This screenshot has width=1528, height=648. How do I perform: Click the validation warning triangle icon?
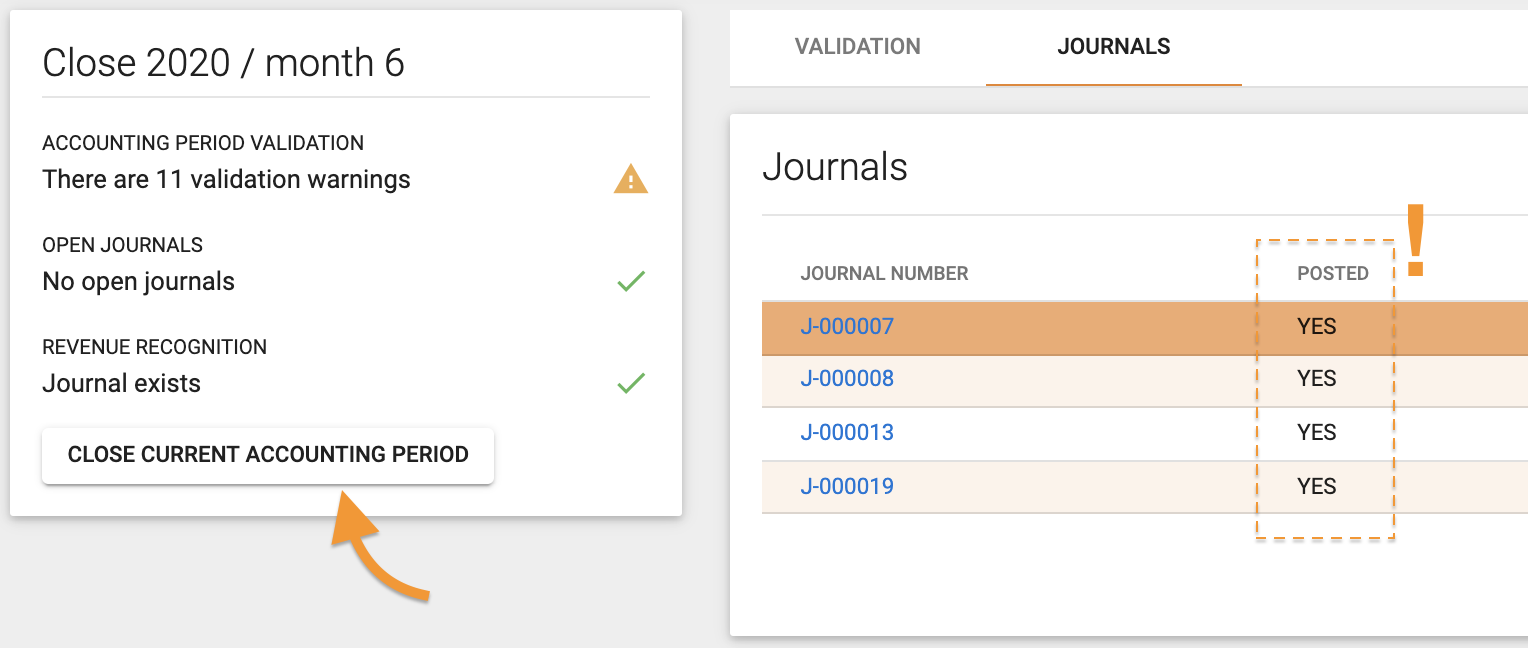(631, 180)
